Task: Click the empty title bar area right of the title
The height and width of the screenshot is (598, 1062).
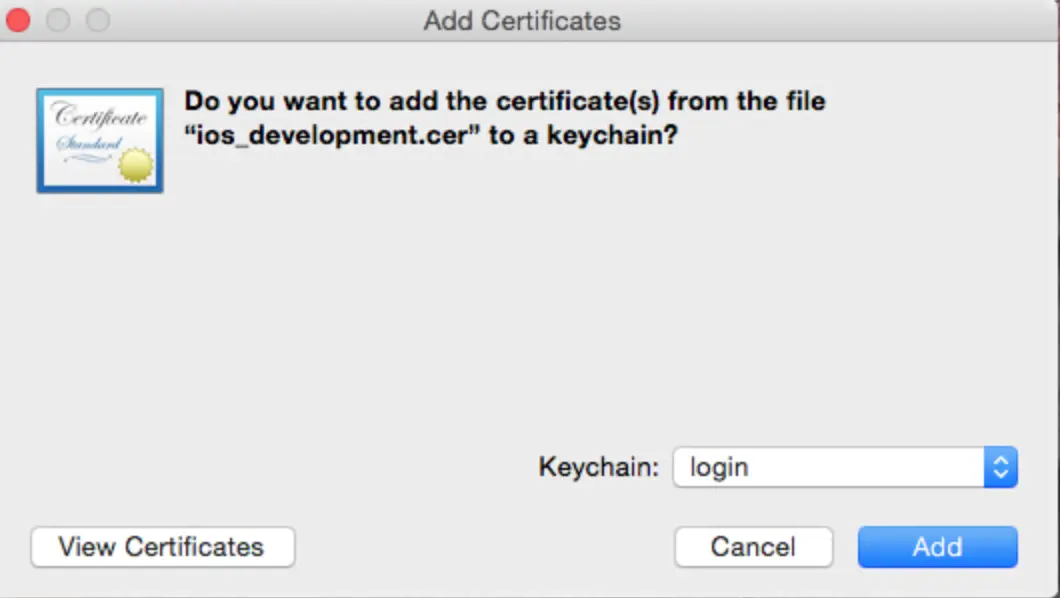Action: (840, 20)
